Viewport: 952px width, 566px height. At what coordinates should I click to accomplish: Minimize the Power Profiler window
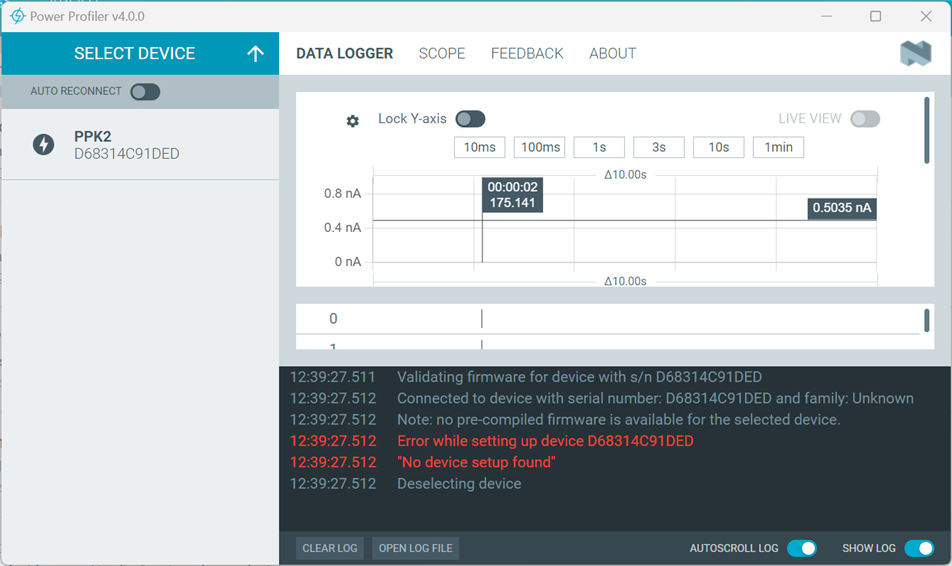point(826,16)
